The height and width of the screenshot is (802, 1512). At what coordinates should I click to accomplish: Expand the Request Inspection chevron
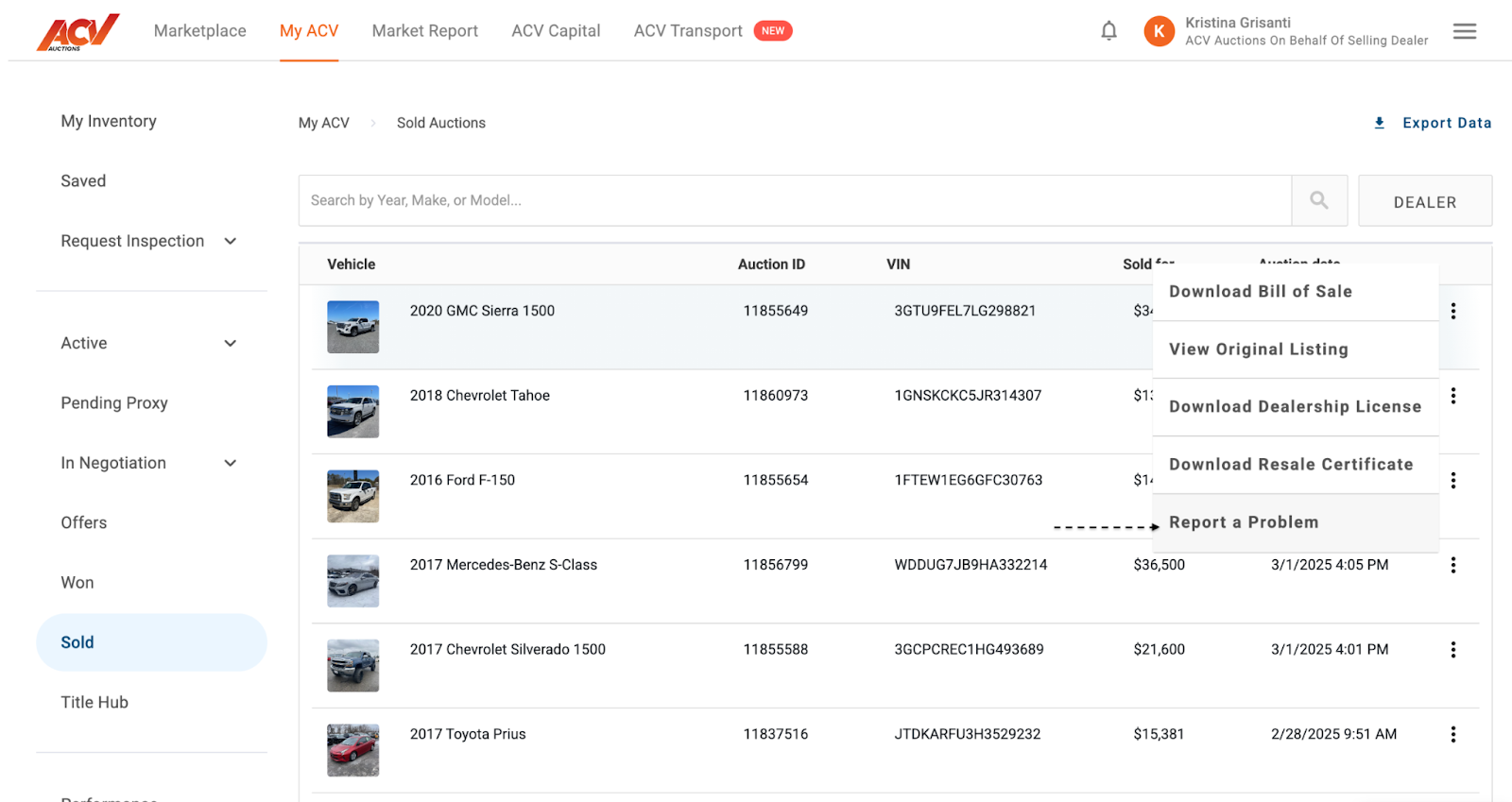230,241
